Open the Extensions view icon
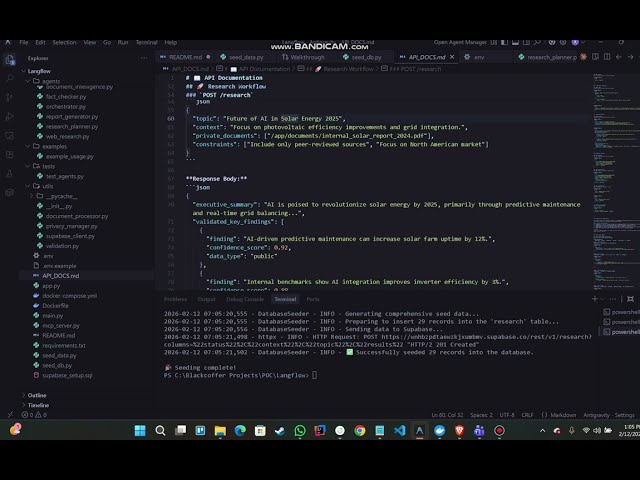640x480 pixels. 10,155
